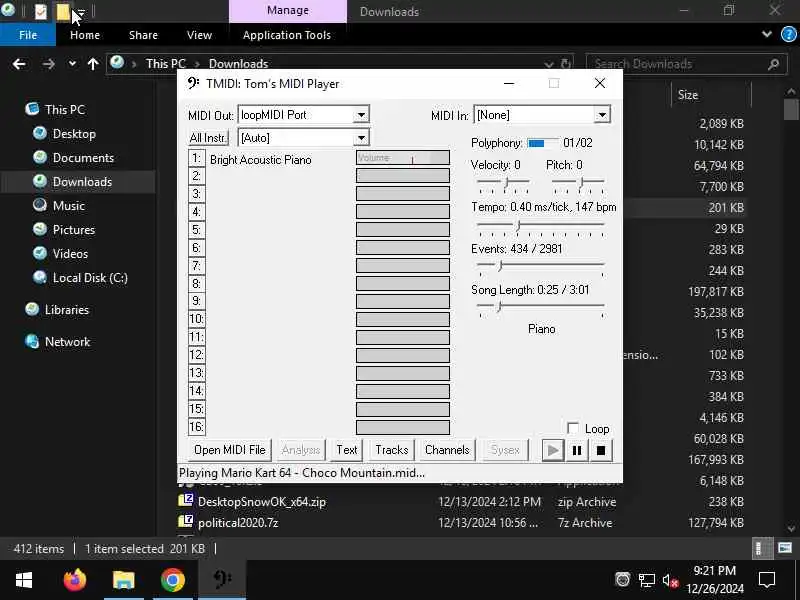Viewport: 800px width, 600px height.
Task: Open the Channels button
Action: pos(447,450)
